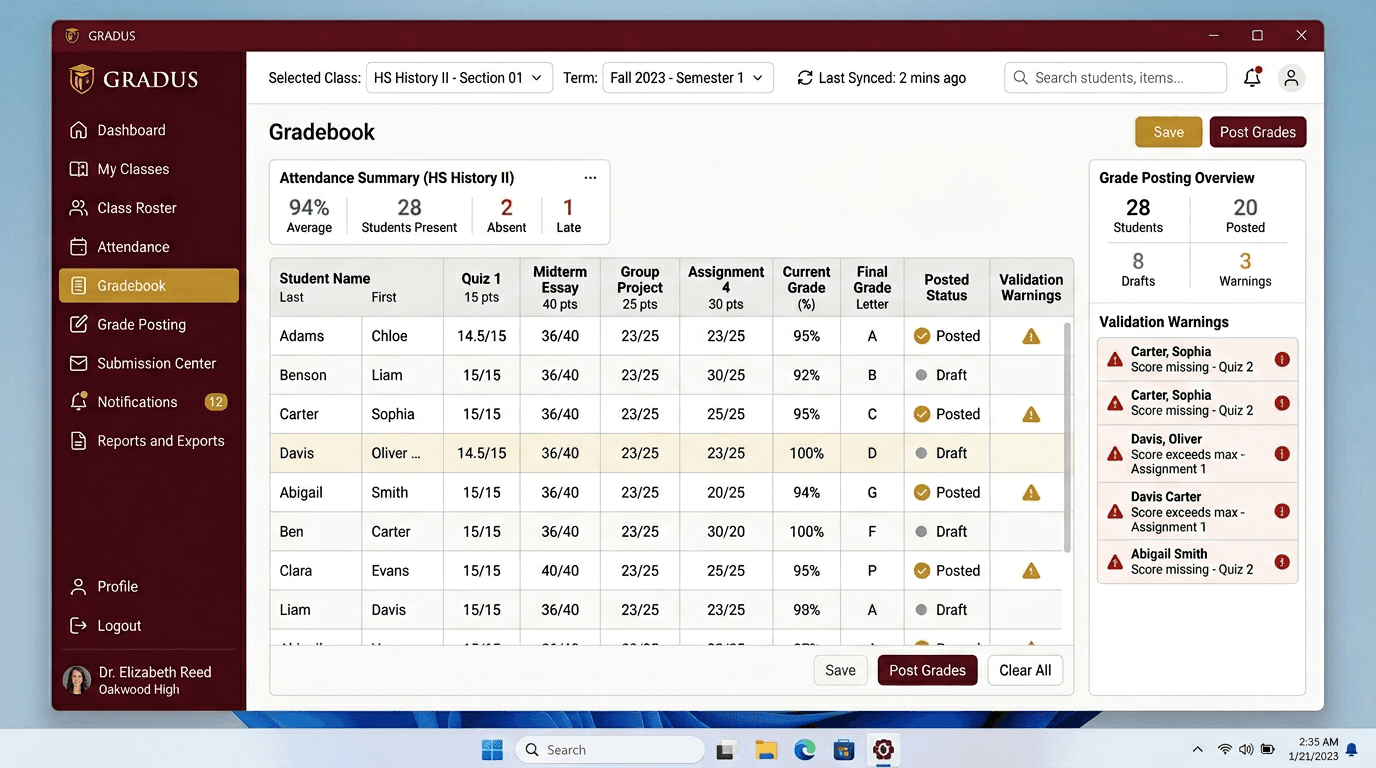Open the notification bell in the top bar
The width and height of the screenshot is (1376, 768).
coord(1251,77)
